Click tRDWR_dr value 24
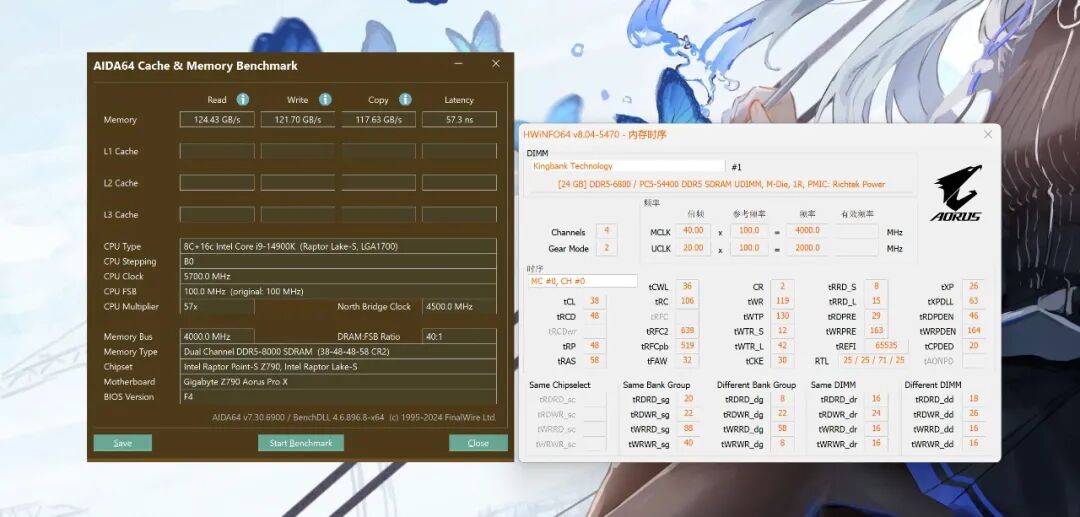Screen dimensions: 1080x517 coord(875,414)
